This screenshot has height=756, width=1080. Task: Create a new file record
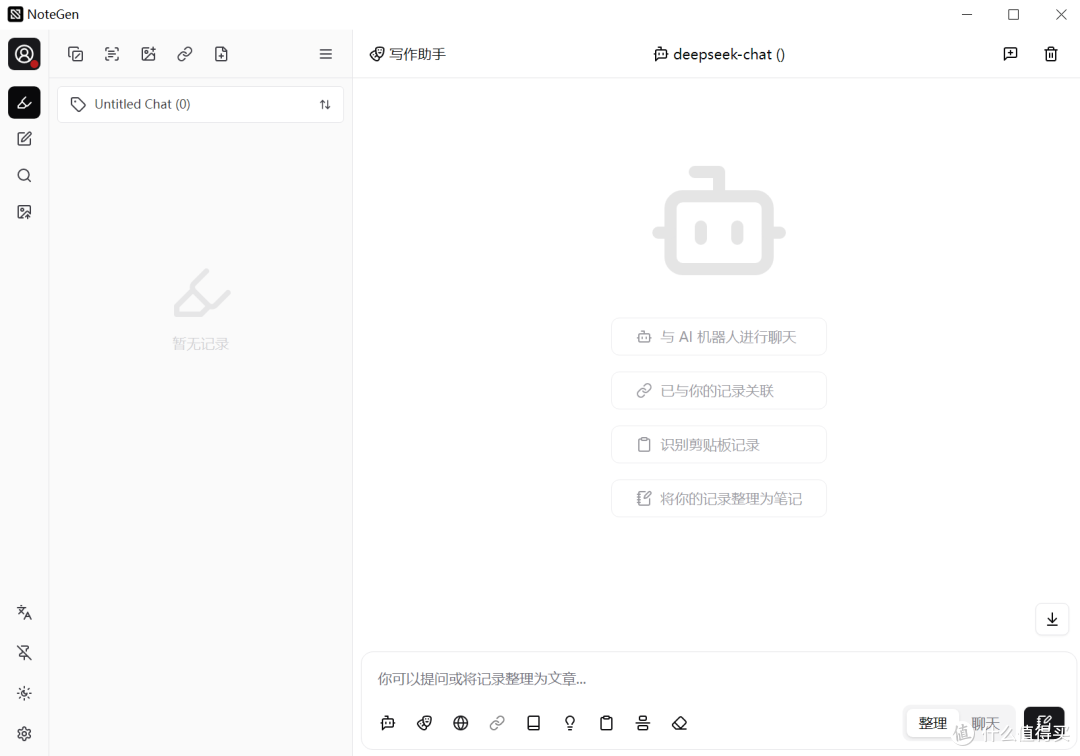coord(221,54)
